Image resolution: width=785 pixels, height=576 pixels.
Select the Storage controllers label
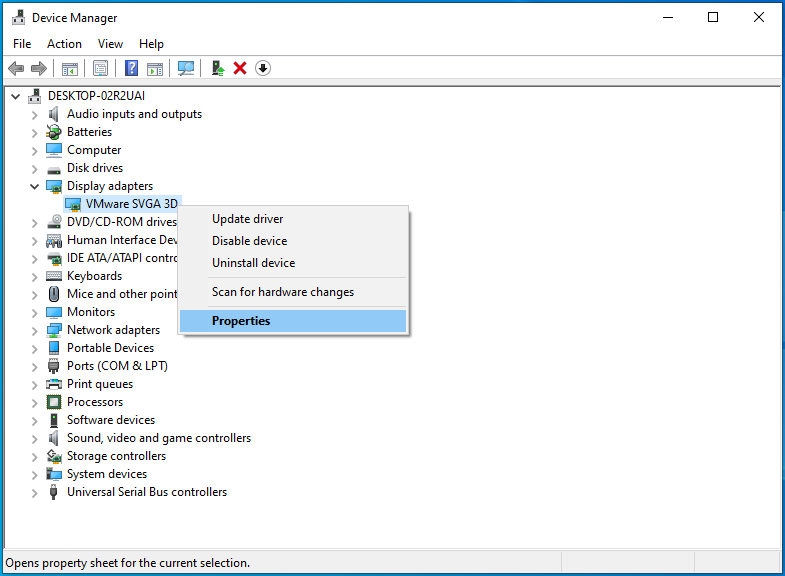tap(117, 456)
